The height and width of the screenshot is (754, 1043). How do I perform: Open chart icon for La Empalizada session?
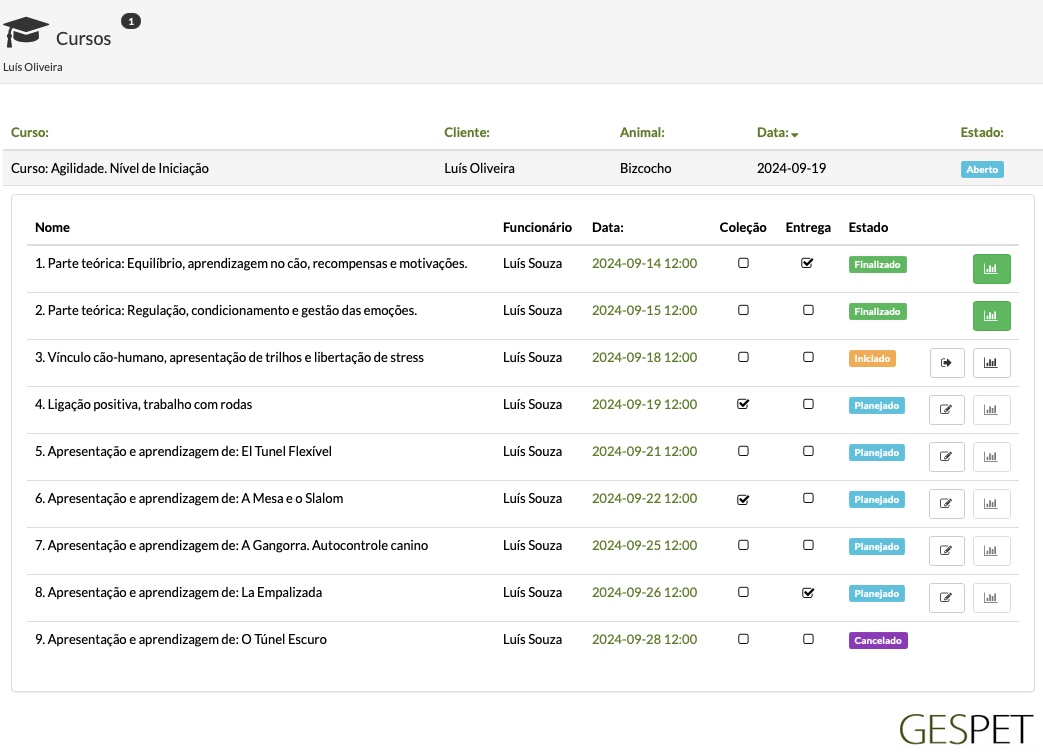(x=991, y=598)
